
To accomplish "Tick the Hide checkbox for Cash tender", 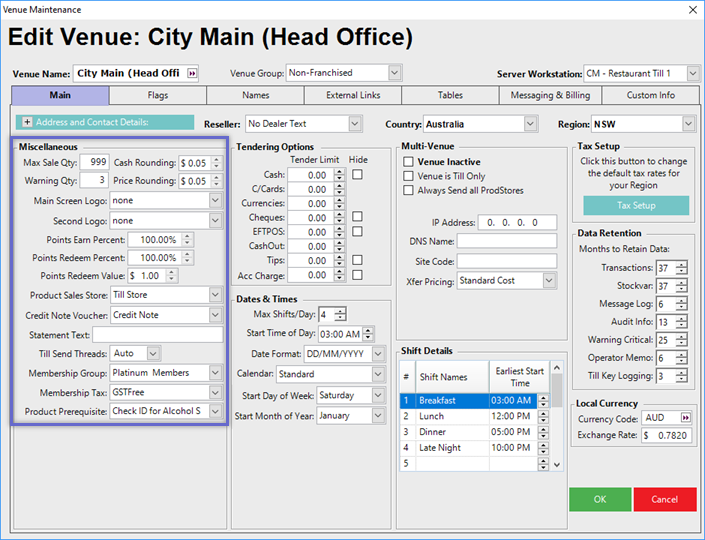I will [x=357, y=174].
